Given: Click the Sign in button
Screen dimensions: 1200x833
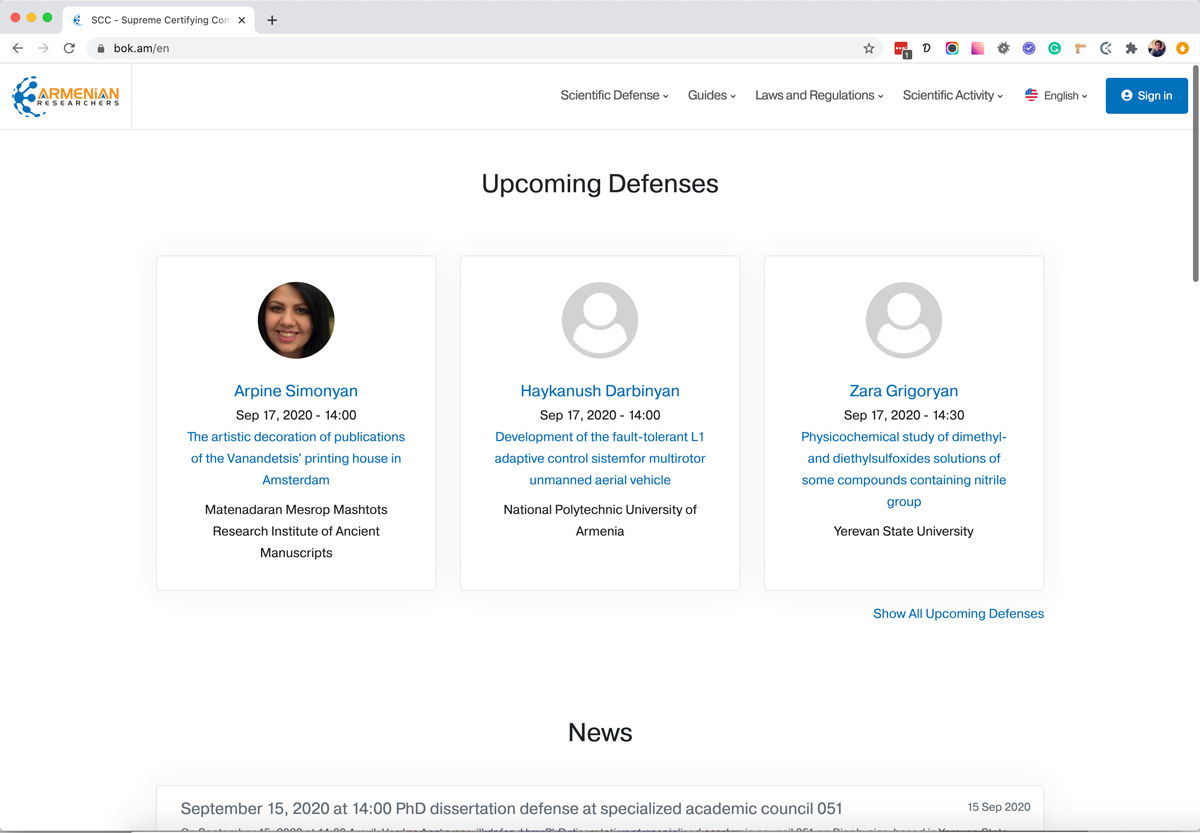Looking at the screenshot, I should pyautogui.click(x=1146, y=96).
